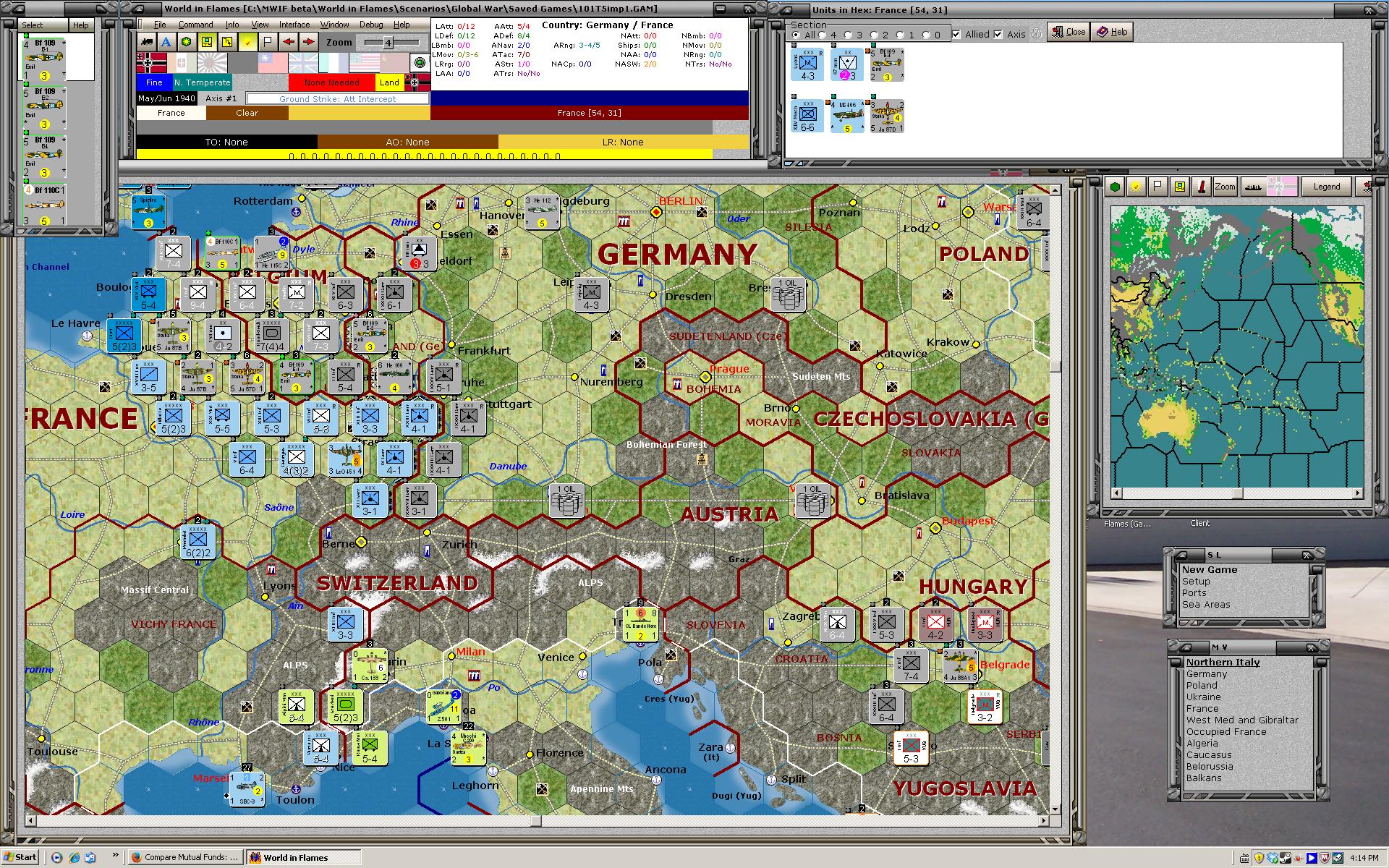Select Sea Areas in the SL list

pyautogui.click(x=1206, y=604)
